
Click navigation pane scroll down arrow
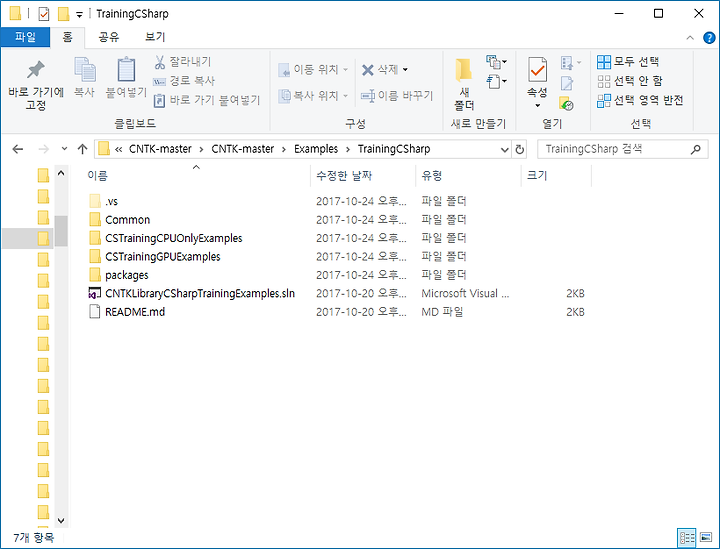click(x=61, y=520)
